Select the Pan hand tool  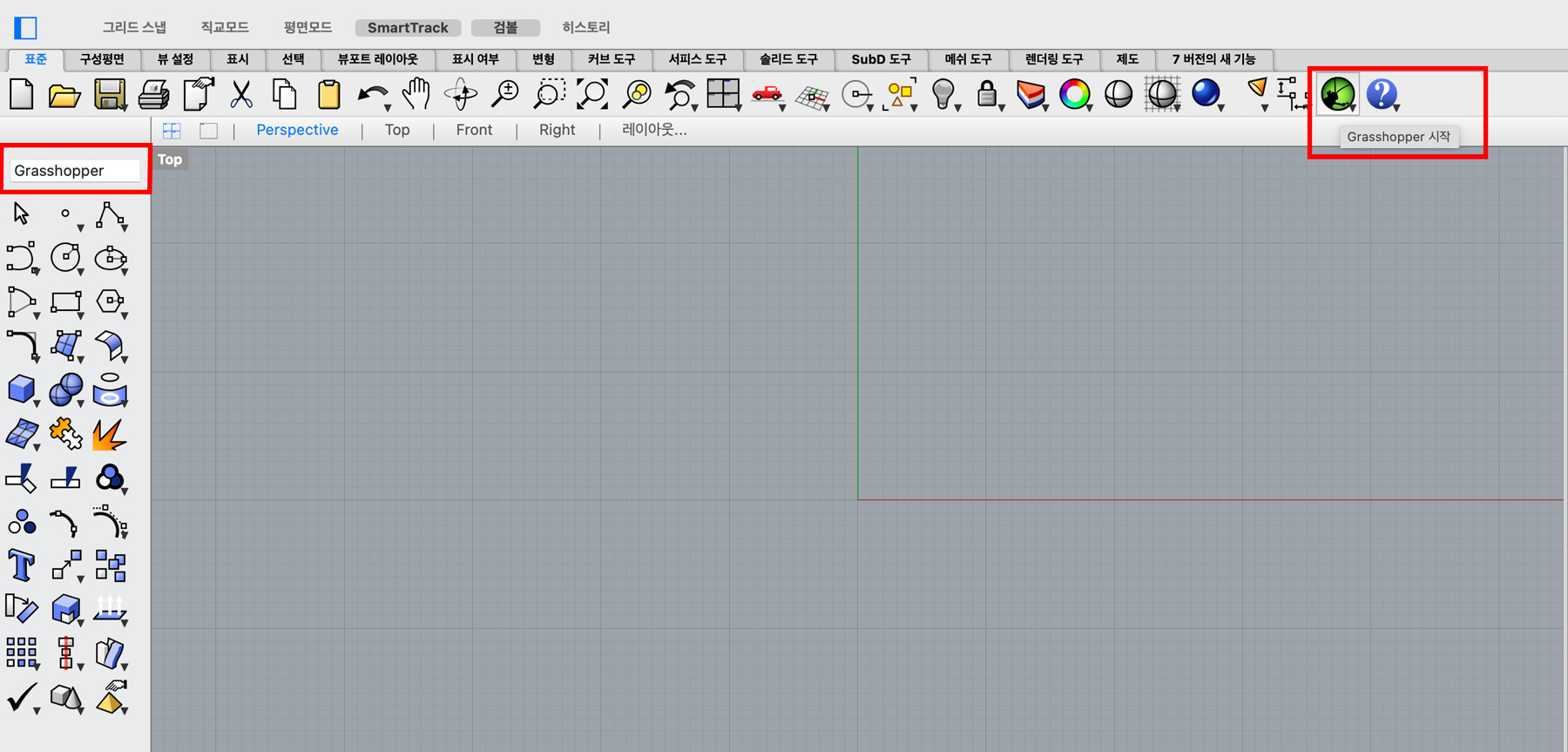coord(416,93)
